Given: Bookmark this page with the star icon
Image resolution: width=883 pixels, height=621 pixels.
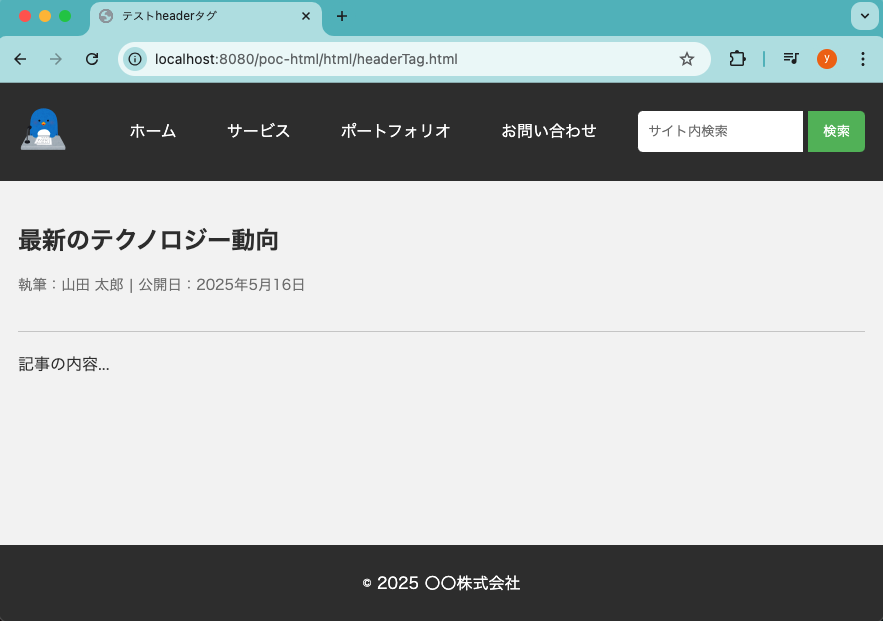Looking at the screenshot, I should pyautogui.click(x=686, y=59).
